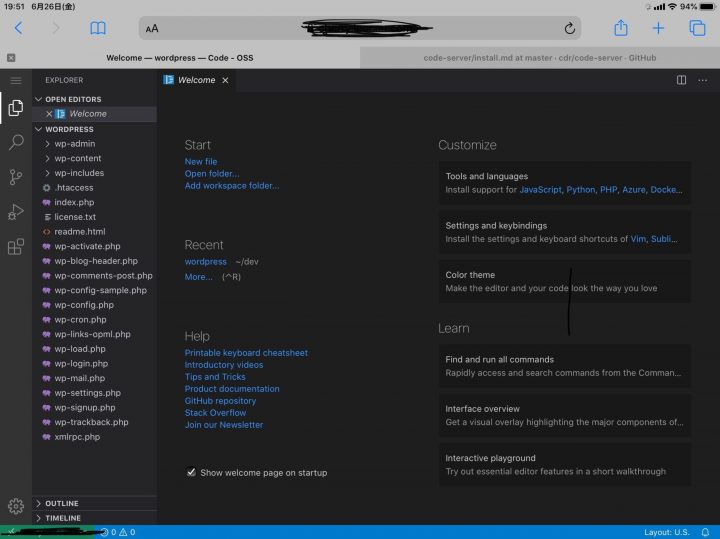The height and width of the screenshot is (539, 720).
Task: Open the Extensions view
Action: click(16, 247)
